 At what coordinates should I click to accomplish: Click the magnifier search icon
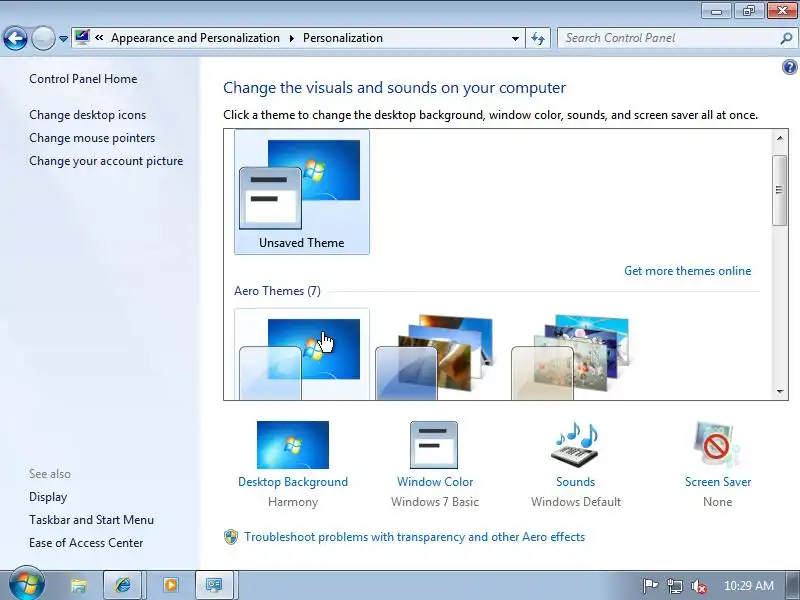click(786, 38)
